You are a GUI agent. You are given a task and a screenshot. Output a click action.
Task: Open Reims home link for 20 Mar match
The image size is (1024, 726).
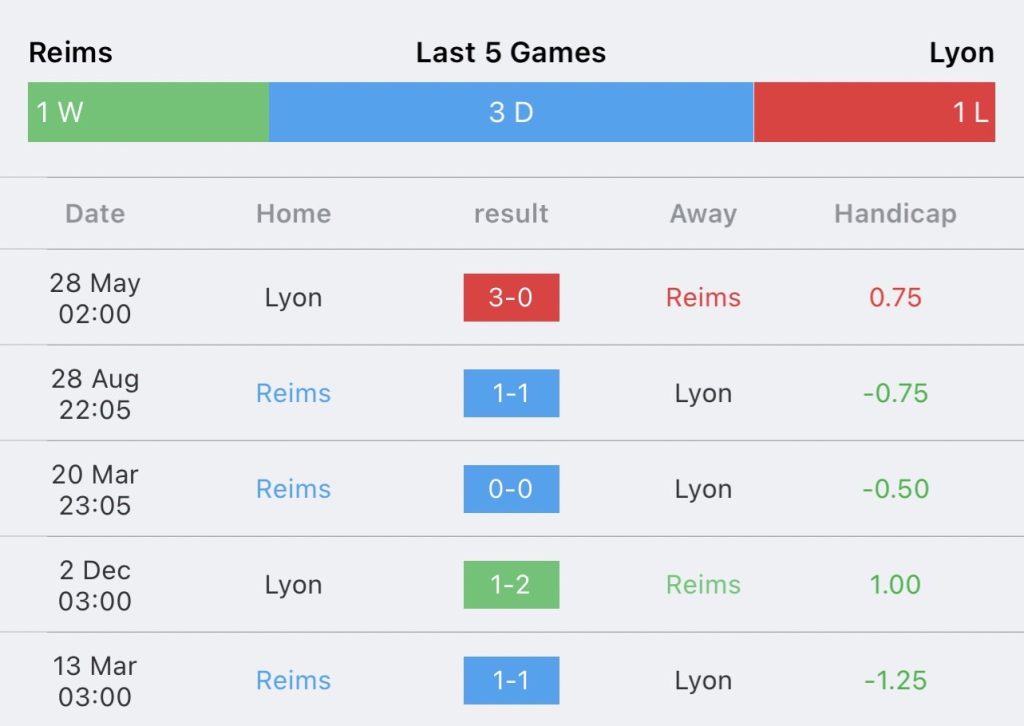(293, 489)
